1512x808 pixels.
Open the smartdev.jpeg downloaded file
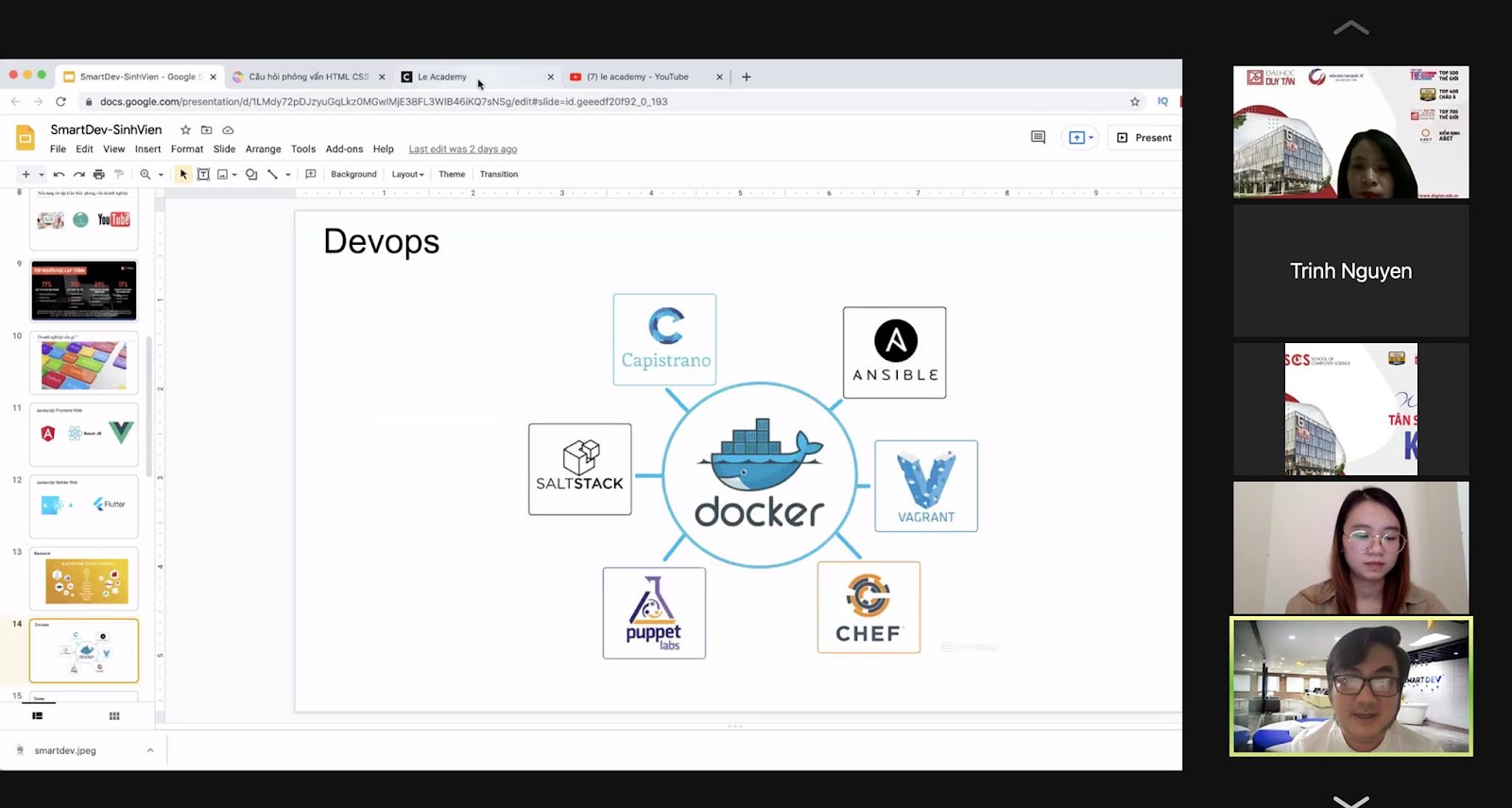[65, 750]
